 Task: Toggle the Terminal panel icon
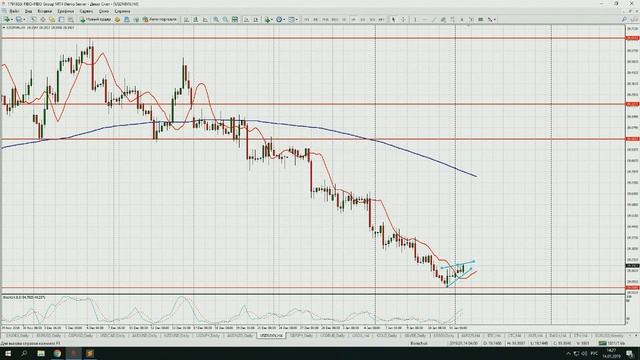(x=61, y=20)
